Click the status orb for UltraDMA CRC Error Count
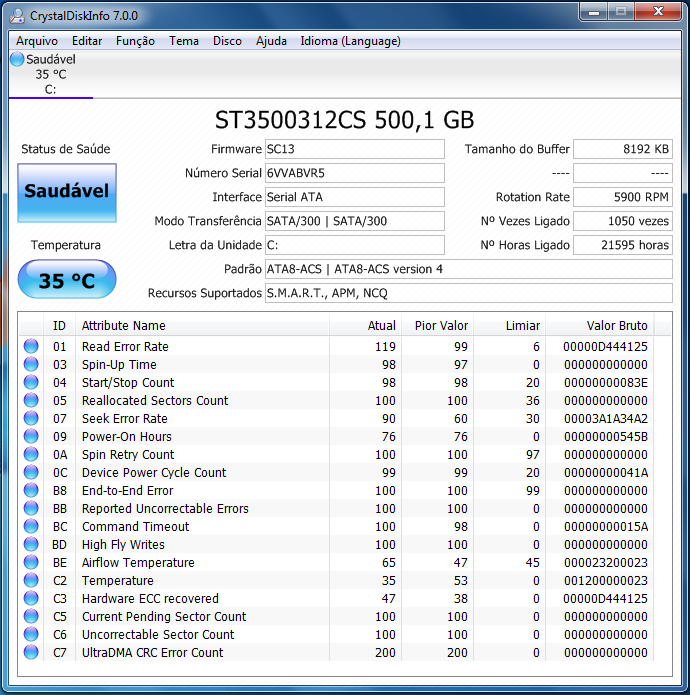The height and width of the screenshot is (695, 690). 31,652
